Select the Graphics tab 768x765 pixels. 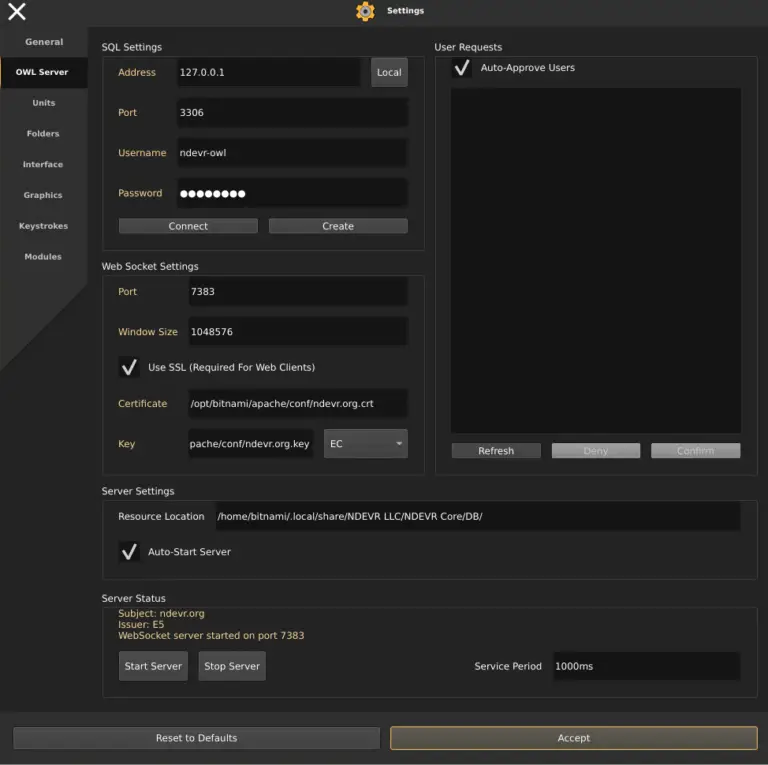pyautogui.click(x=44, y=195)
